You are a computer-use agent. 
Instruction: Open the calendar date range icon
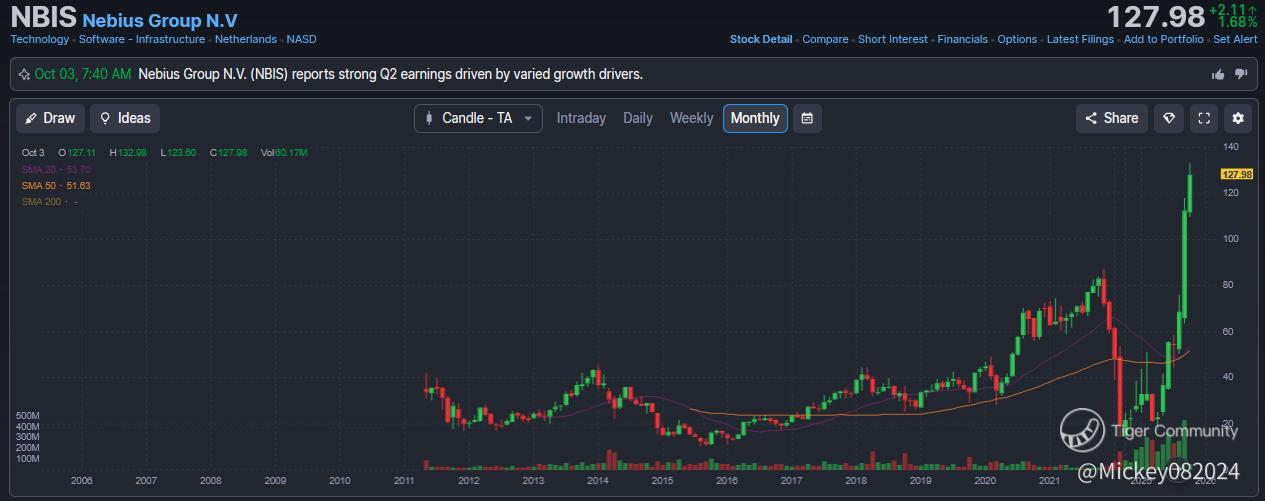click(x=807, y=118)
